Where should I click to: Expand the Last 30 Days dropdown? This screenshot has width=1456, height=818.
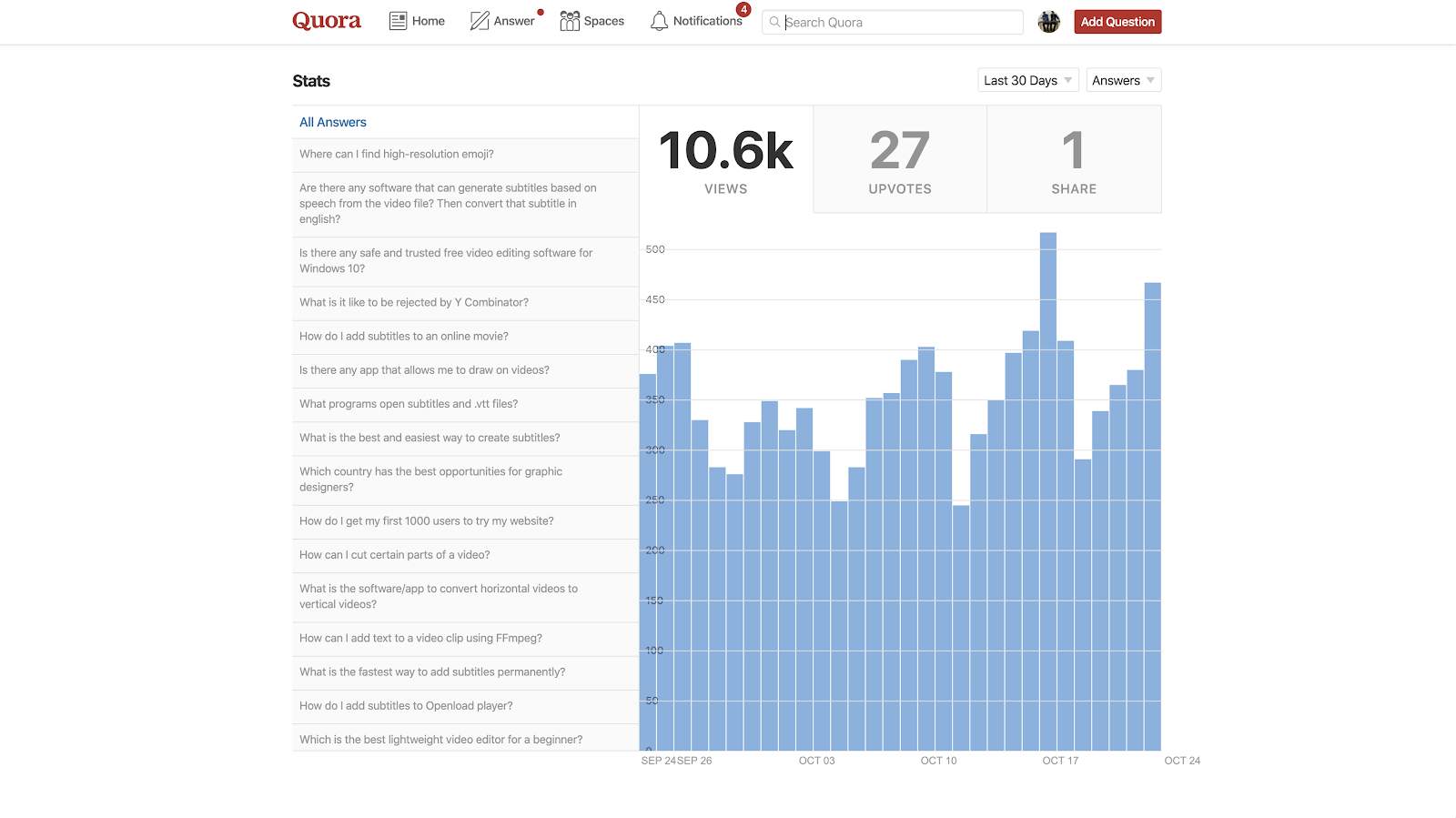1028,80
